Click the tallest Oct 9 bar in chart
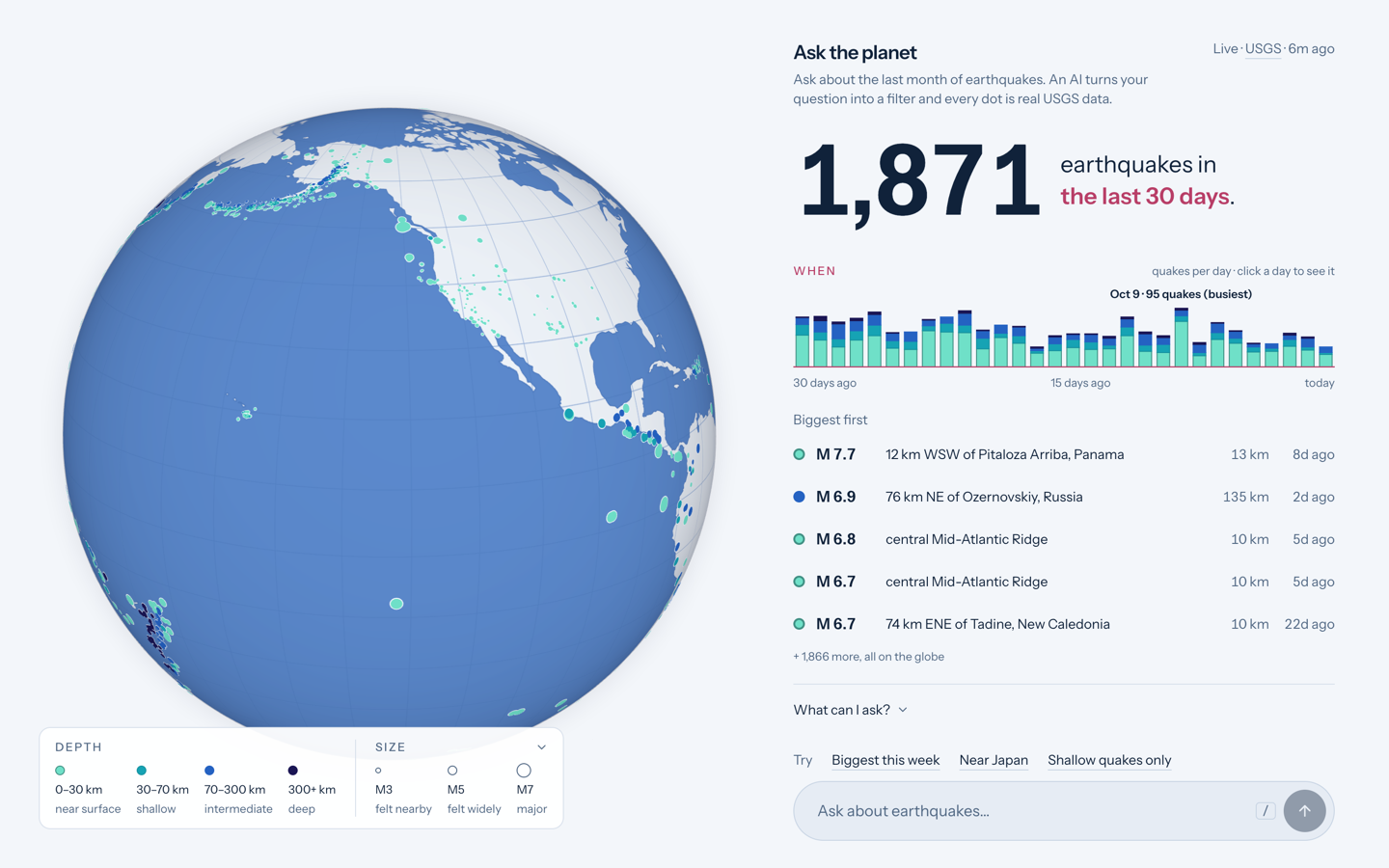Image resolution: width=1389 pixels, height=868 pixels. coord(1181,338)
